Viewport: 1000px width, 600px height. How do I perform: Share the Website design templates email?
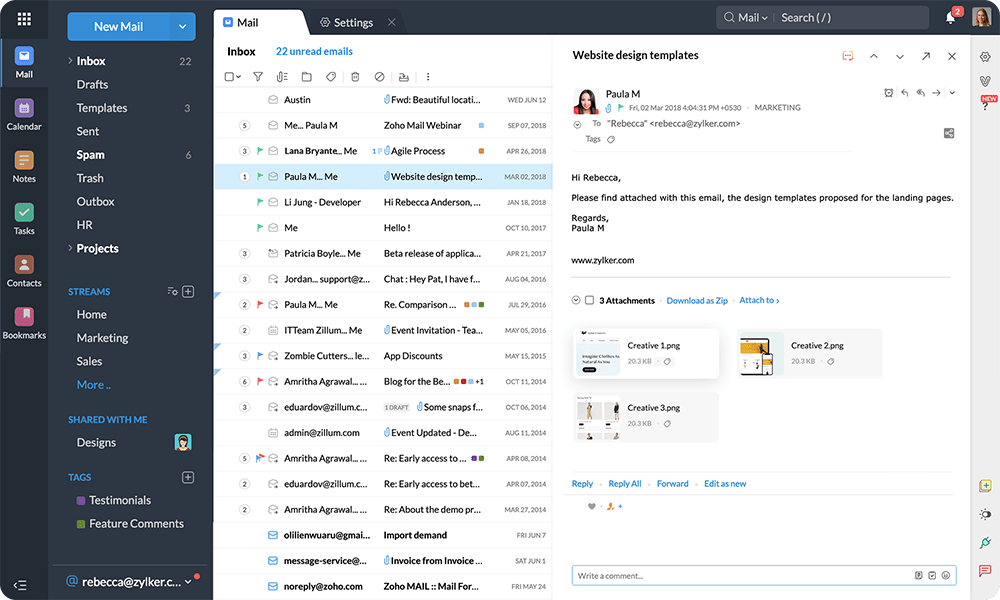pos(927,57)
